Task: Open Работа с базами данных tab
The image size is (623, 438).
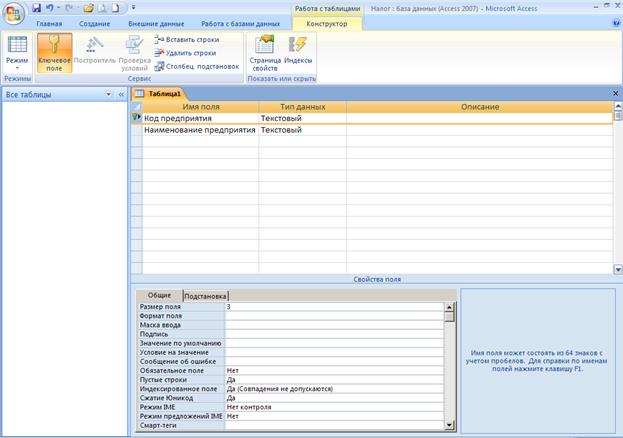Action: 240,24
